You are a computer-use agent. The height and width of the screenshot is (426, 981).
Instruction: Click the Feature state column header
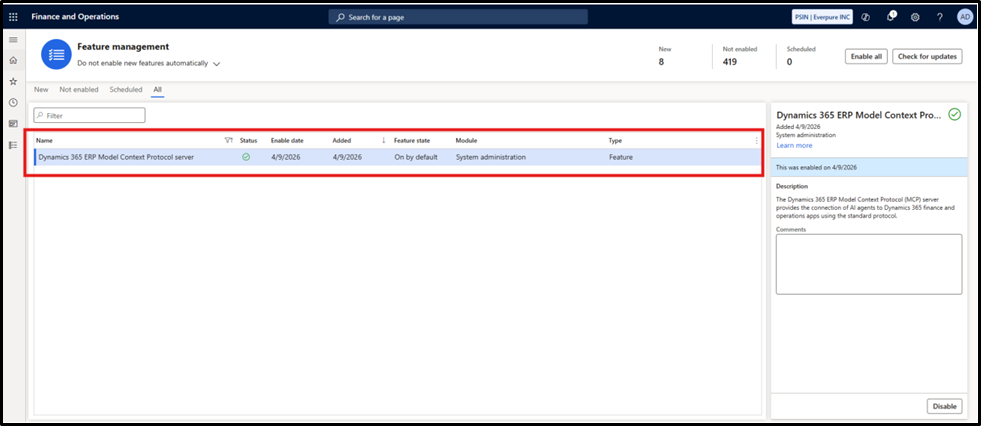[412, 141]
